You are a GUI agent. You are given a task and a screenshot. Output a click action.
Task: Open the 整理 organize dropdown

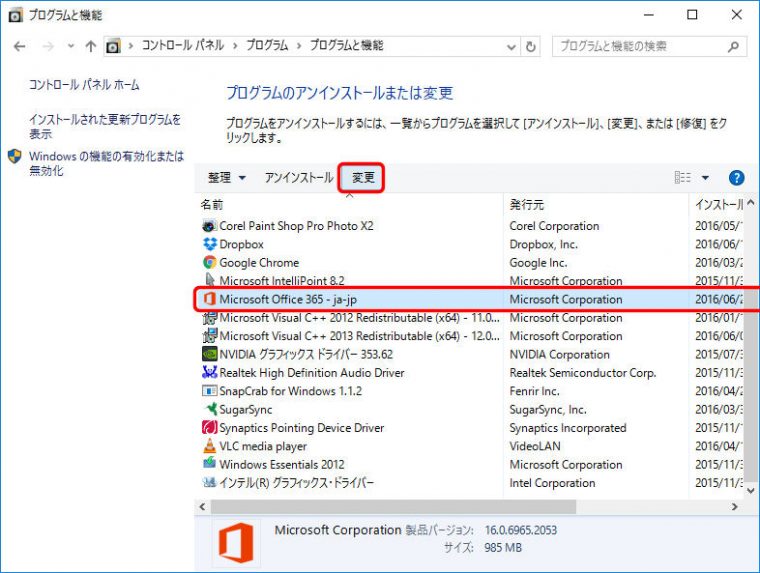(227, 178)
